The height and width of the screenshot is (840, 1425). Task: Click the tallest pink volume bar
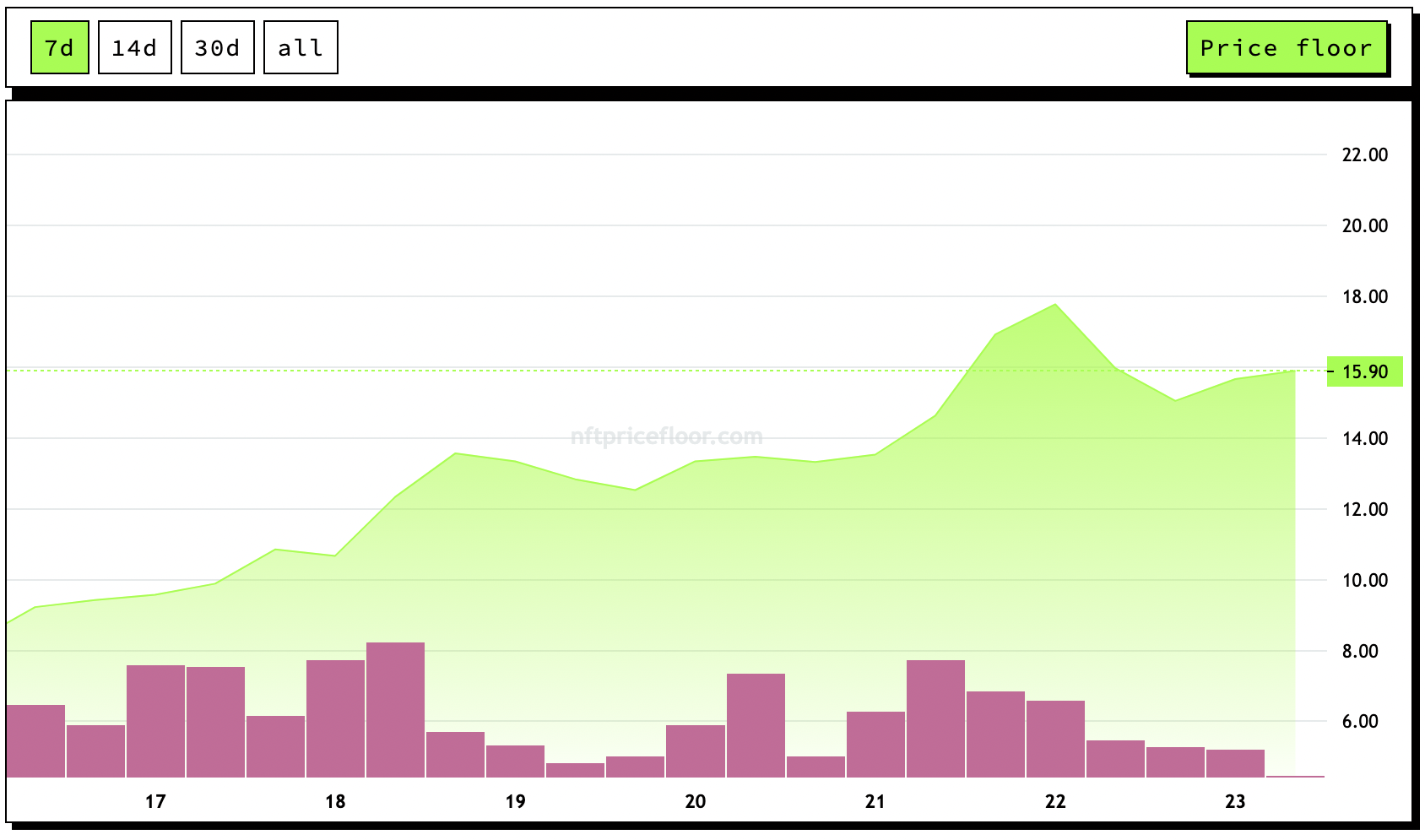pos(396,709)
